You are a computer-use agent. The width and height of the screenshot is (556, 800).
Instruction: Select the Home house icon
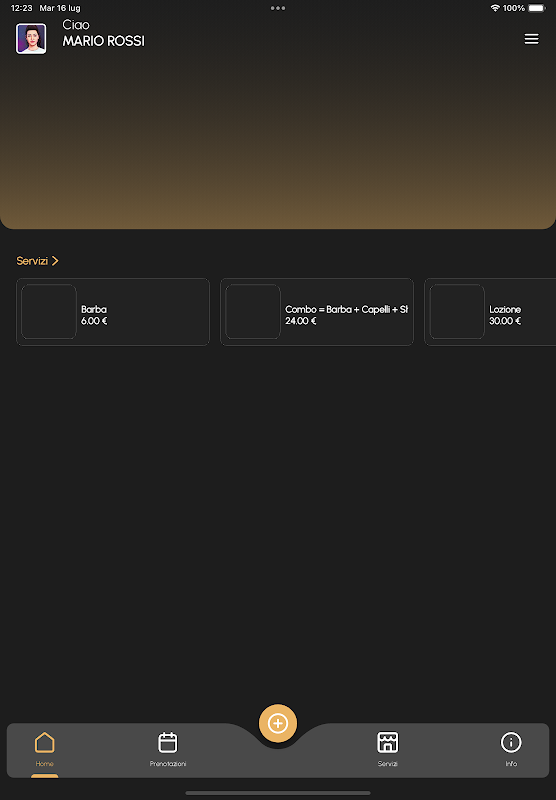coord(44,742)
